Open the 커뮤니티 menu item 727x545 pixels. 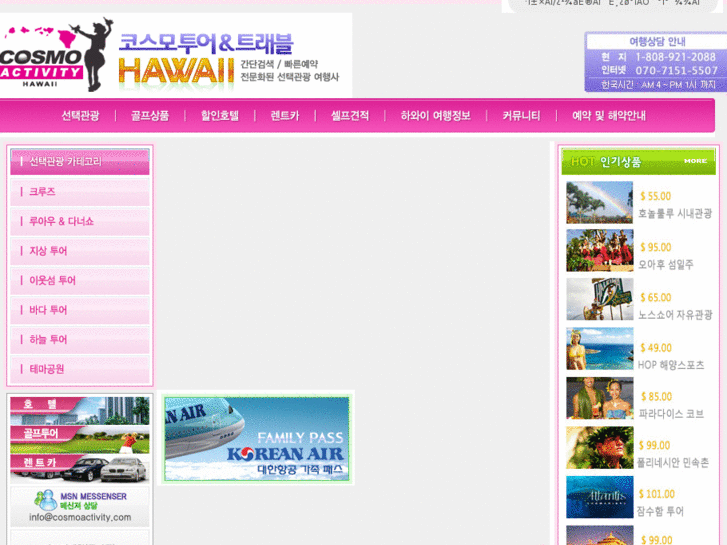click(521, 115)
